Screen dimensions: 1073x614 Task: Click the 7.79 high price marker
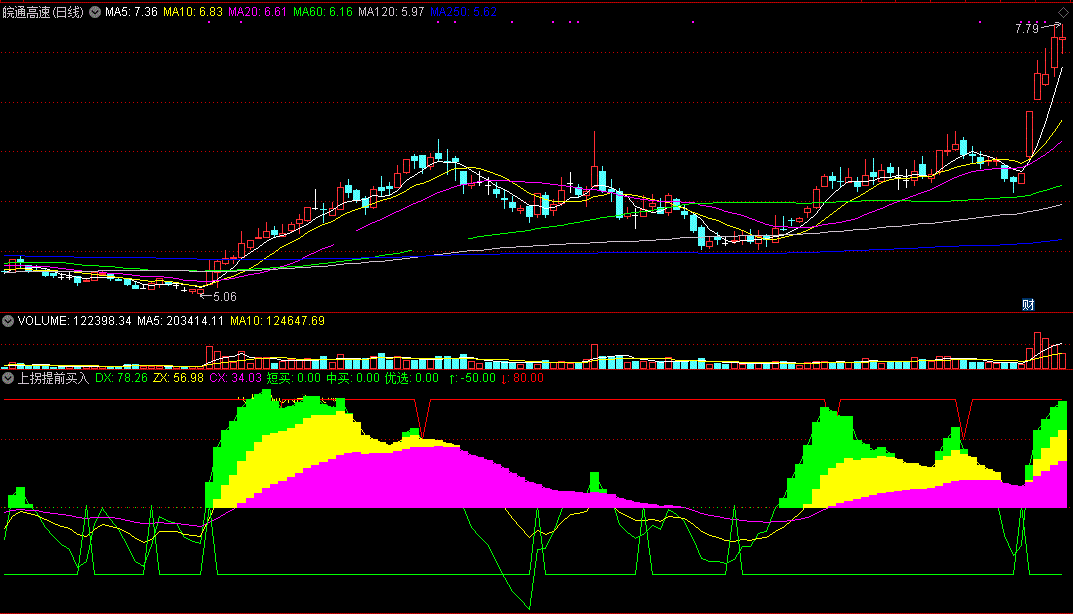tap(1026, 29)
